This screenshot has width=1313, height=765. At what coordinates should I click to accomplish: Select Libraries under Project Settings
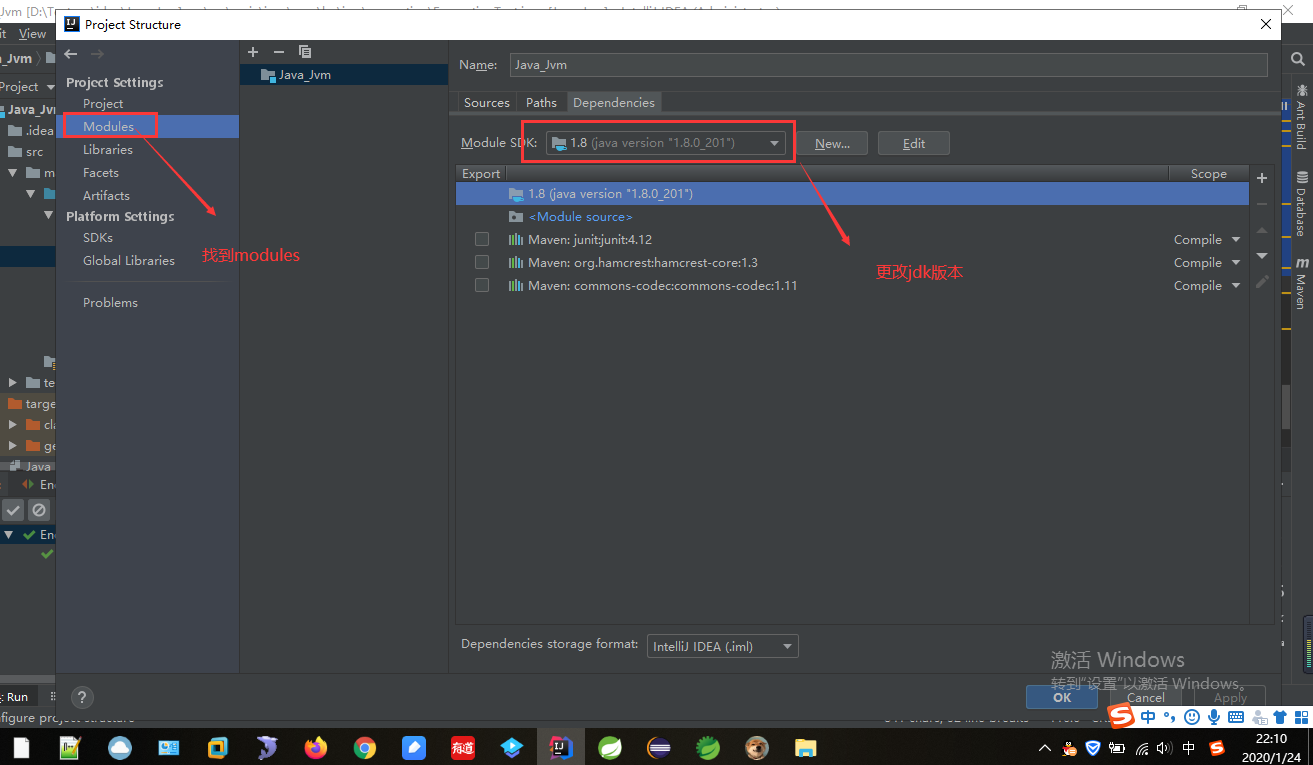tap(108, 150)
